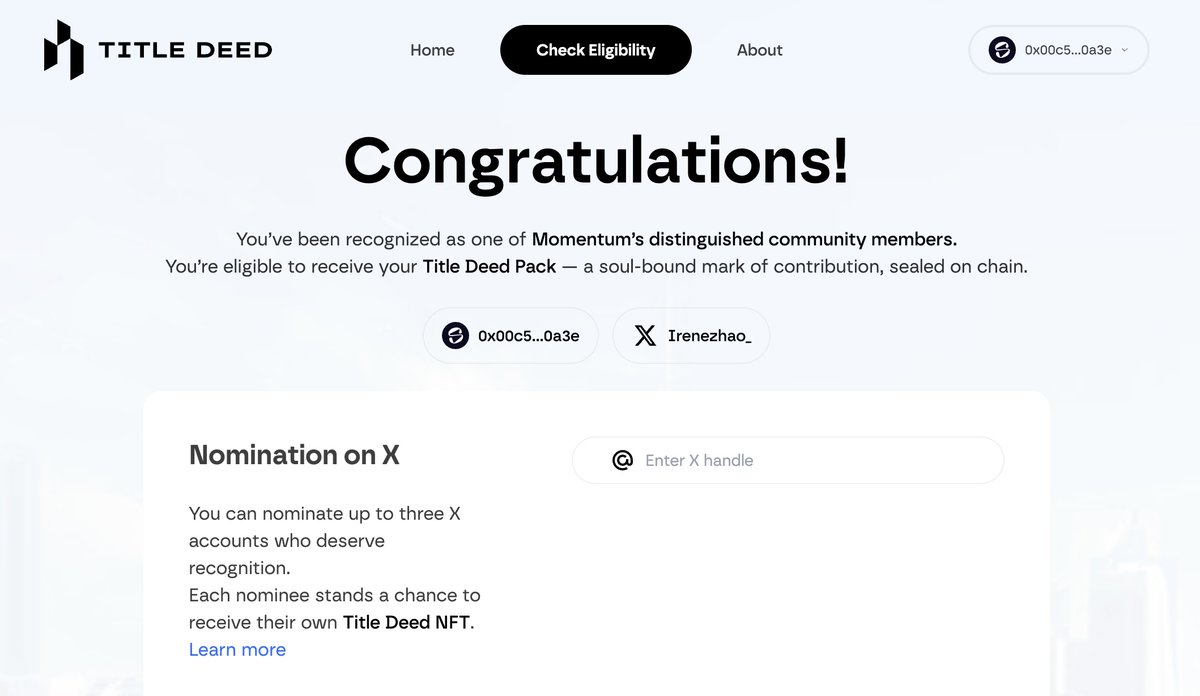Image resolution: width=1200 pixels, height=696 pixels.
Task: Click the Congratulations! heading
Action: point(596,160)
